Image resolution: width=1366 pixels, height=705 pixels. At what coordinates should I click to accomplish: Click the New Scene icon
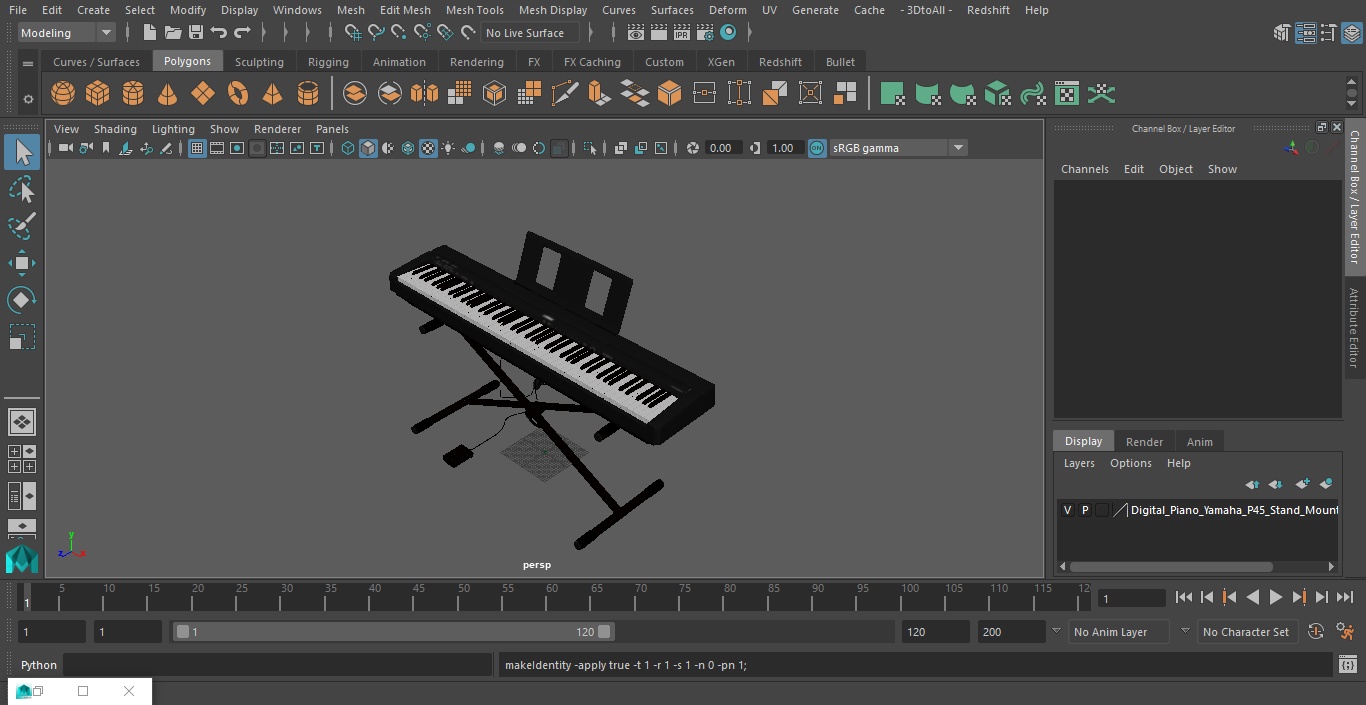coord(149,33)
